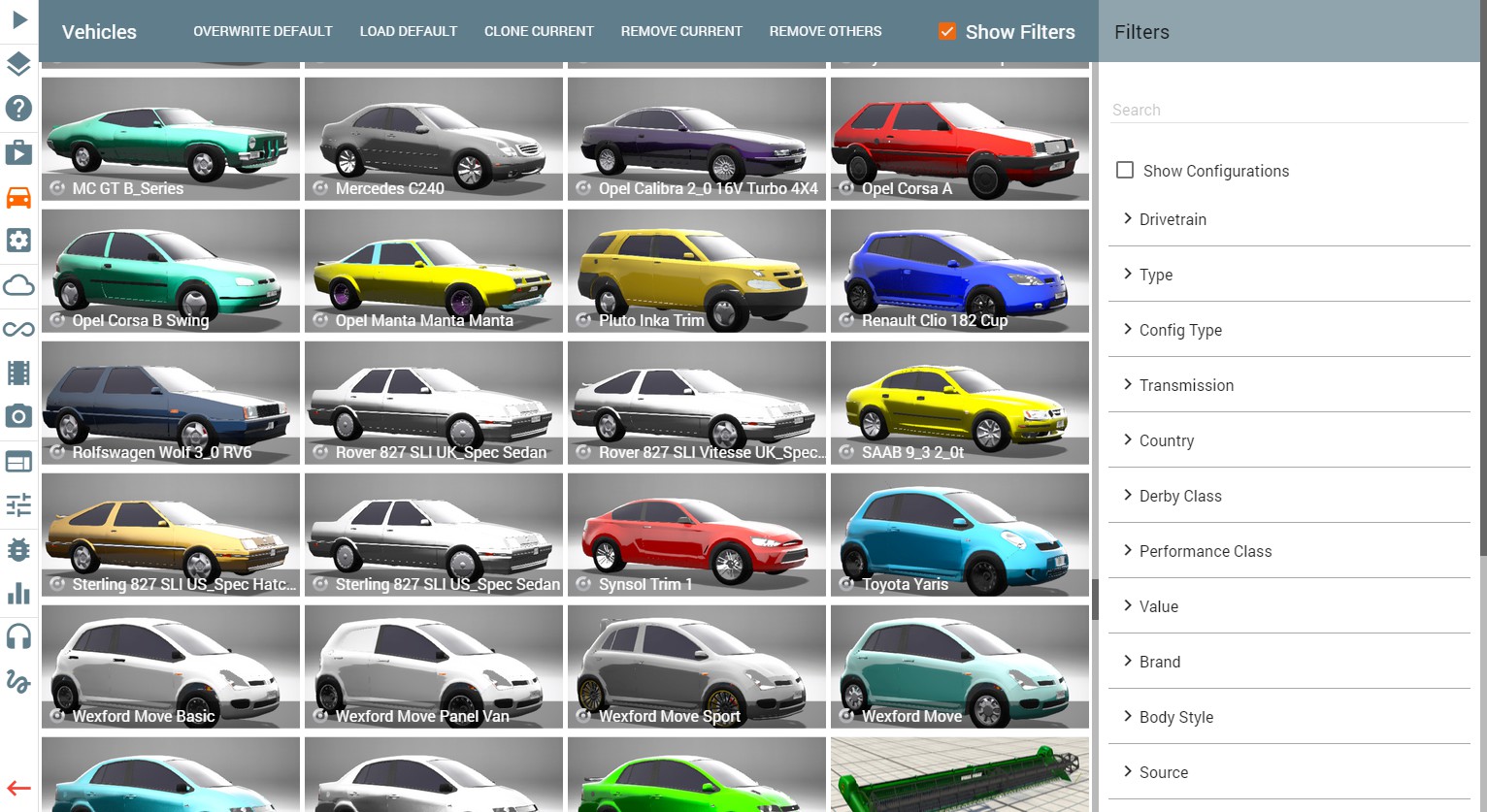Click the infinity loop sidebar icon
This screenshot has height=812, width=1487.
18,329
